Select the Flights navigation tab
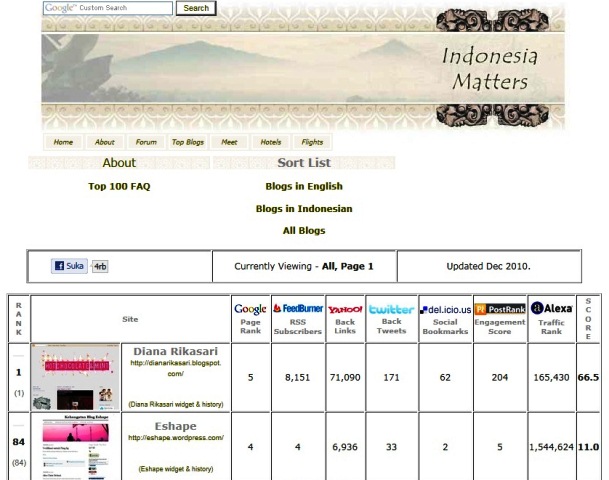The width and height of the screenshot is (609, 480). 312,142
